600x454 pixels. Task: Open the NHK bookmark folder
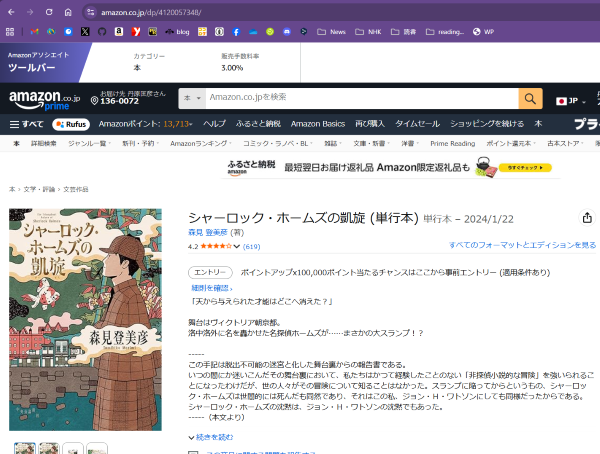(368, 32)
